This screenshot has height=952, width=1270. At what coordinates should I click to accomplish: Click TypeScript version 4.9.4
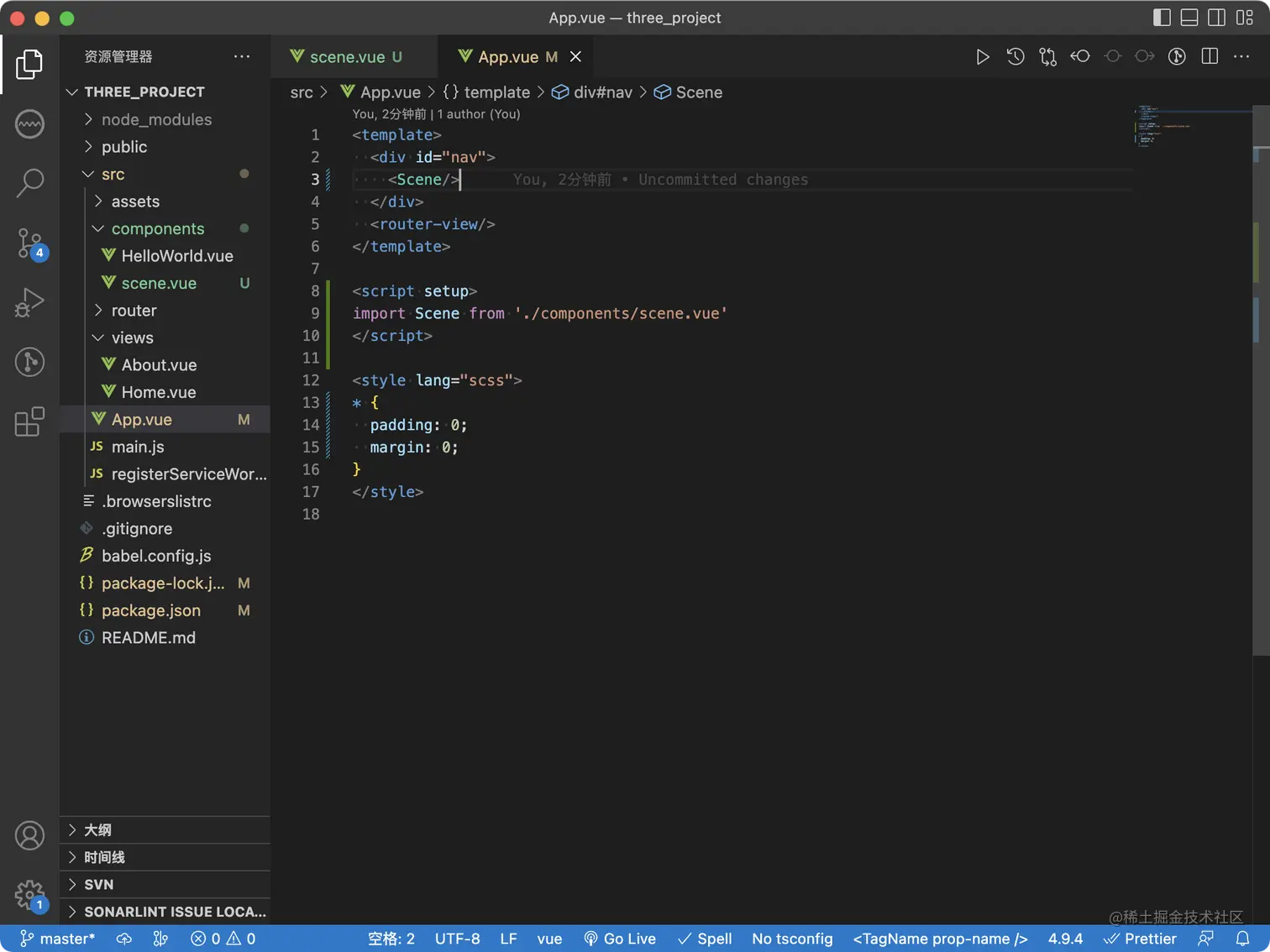point(1065,939)
